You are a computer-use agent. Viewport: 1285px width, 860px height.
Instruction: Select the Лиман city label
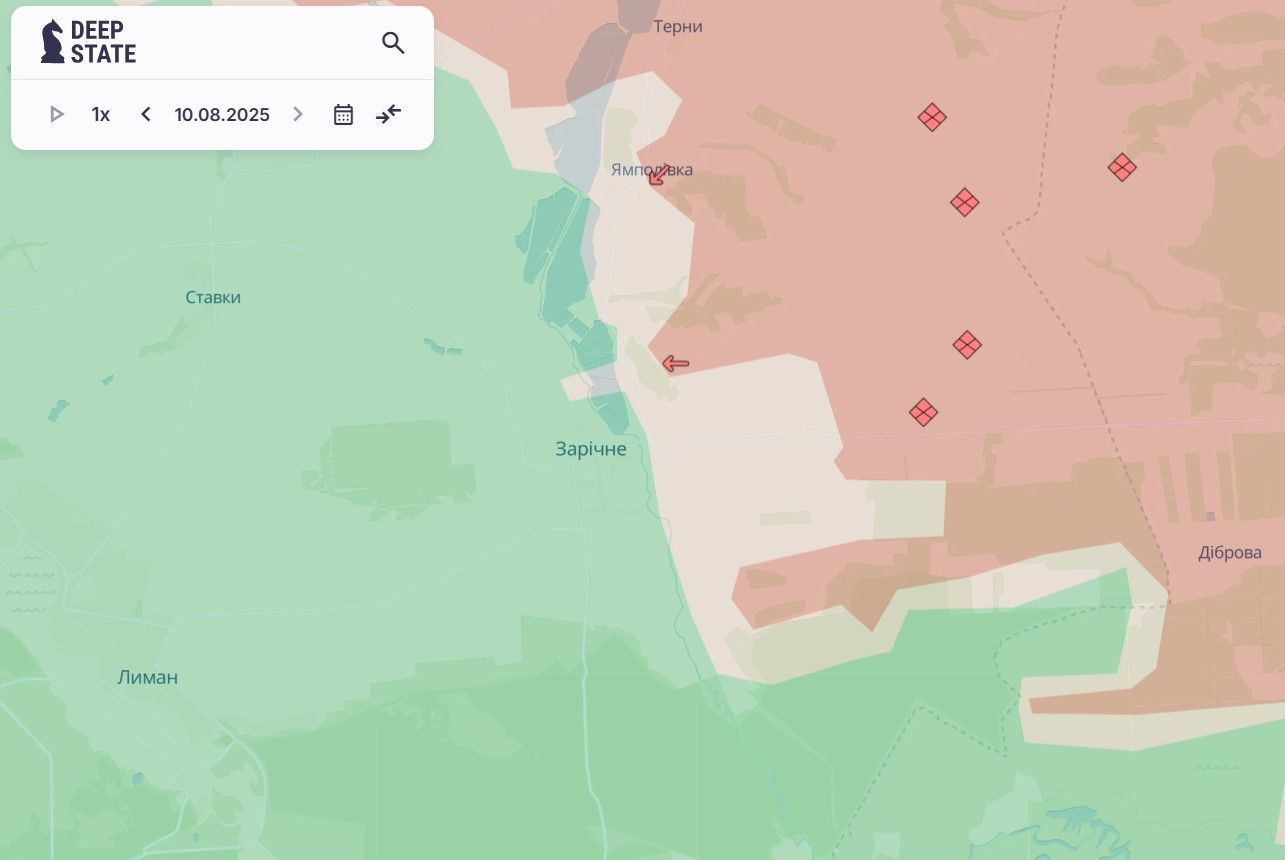click(147, 677)
